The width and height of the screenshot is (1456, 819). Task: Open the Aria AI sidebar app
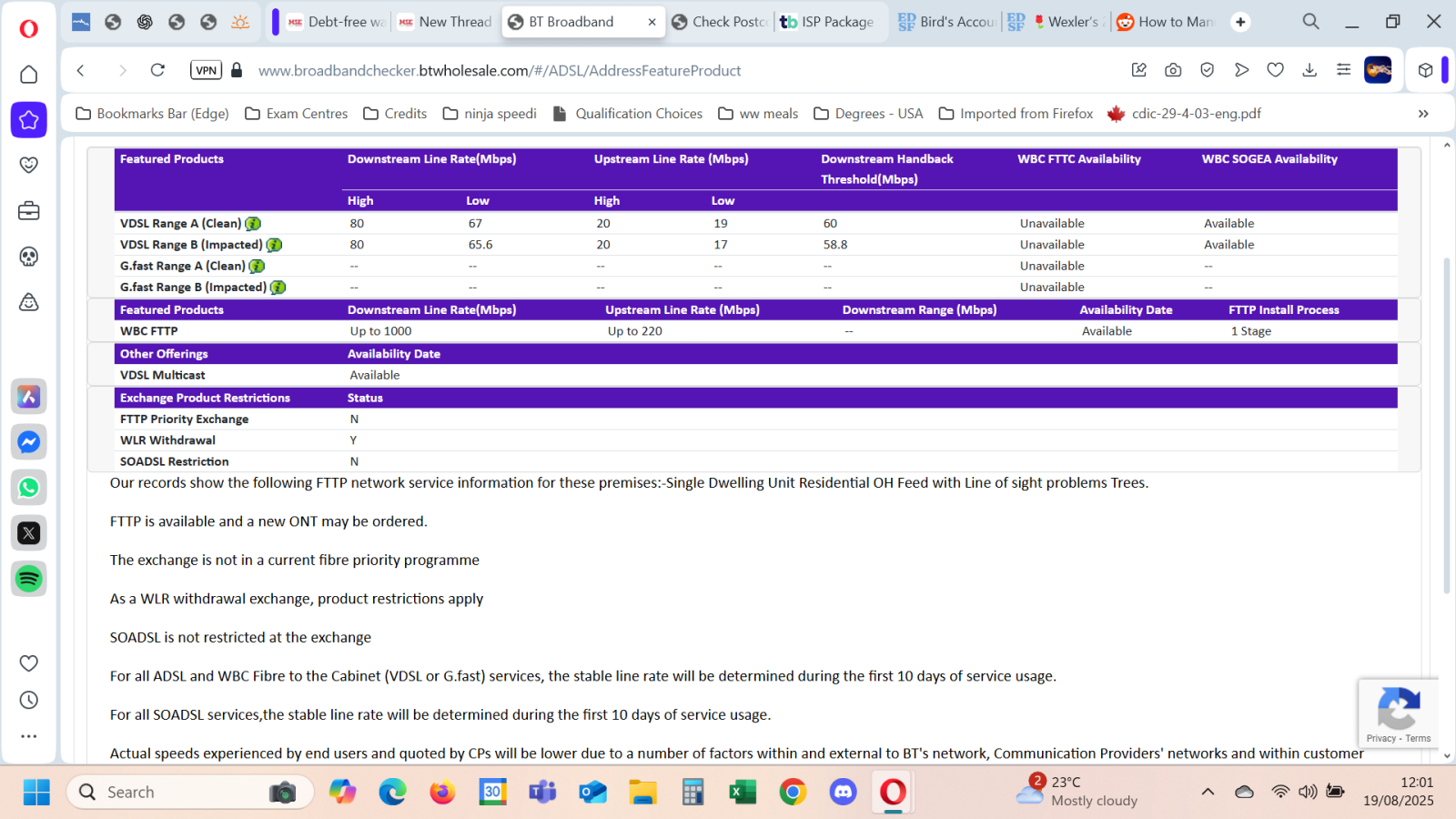click(29, 397)
